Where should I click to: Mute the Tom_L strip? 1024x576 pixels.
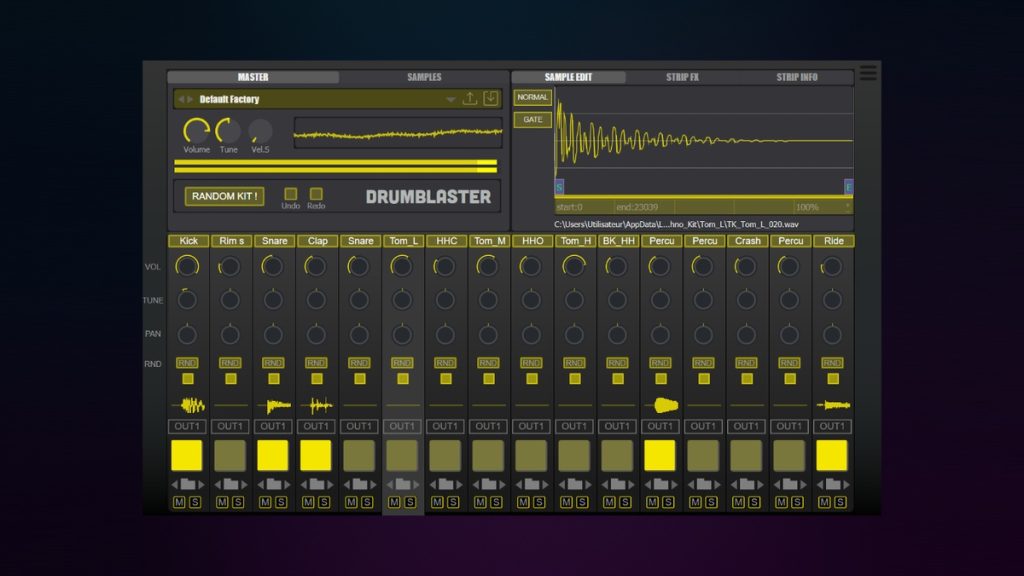(394, 502)
